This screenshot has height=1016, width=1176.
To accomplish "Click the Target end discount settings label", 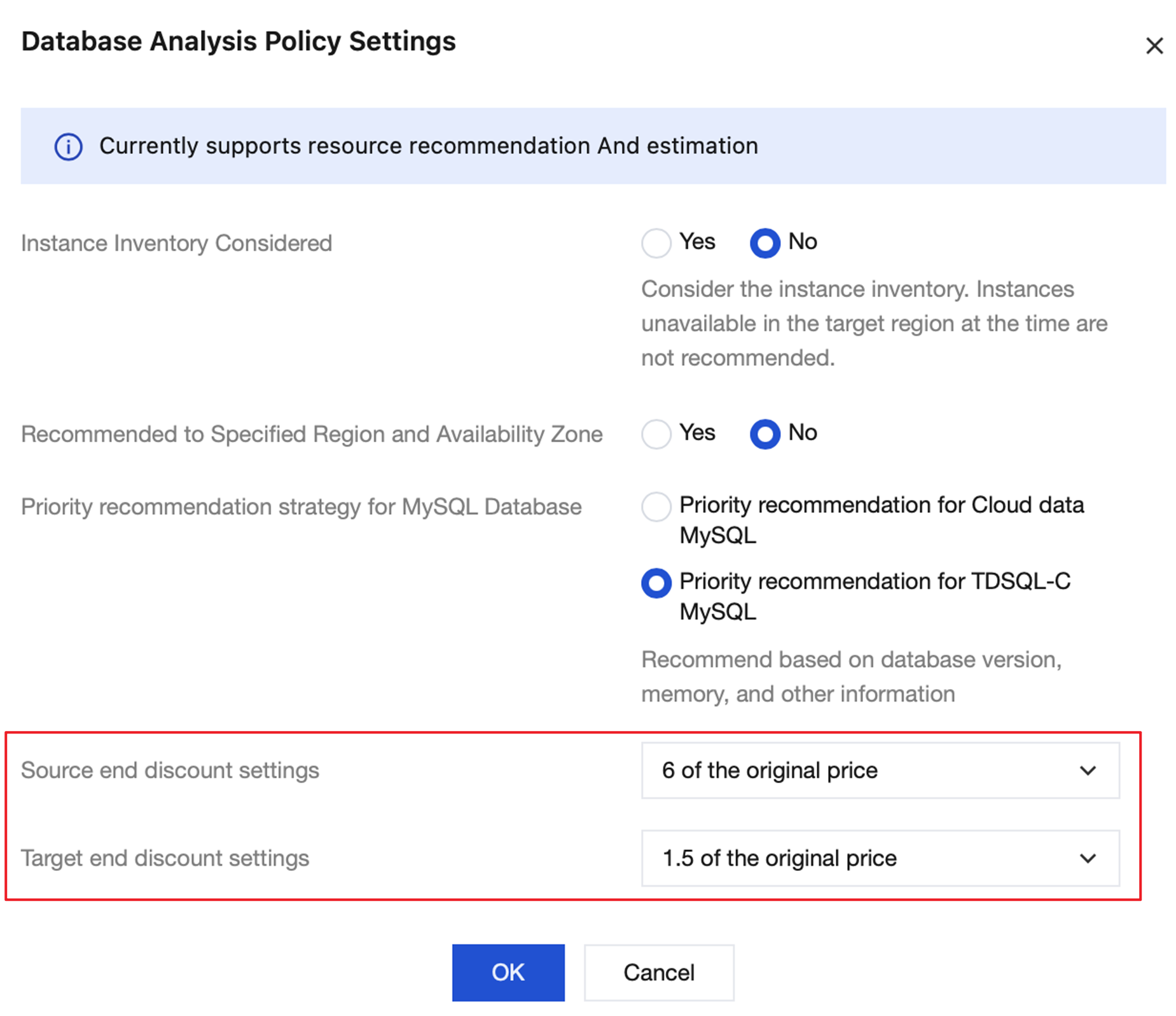I will coord(165,858).
